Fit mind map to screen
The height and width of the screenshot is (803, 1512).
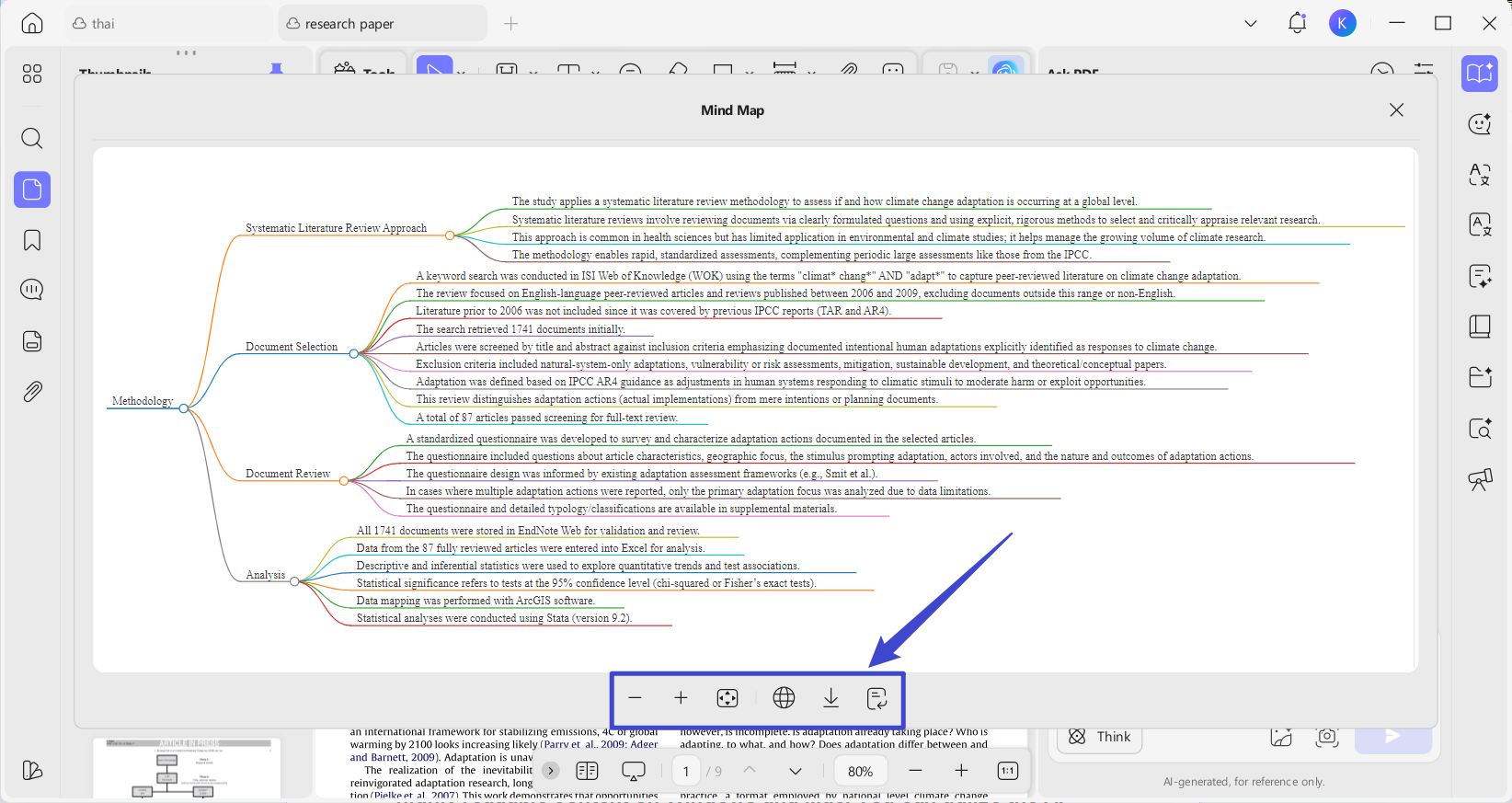point(727,698)
